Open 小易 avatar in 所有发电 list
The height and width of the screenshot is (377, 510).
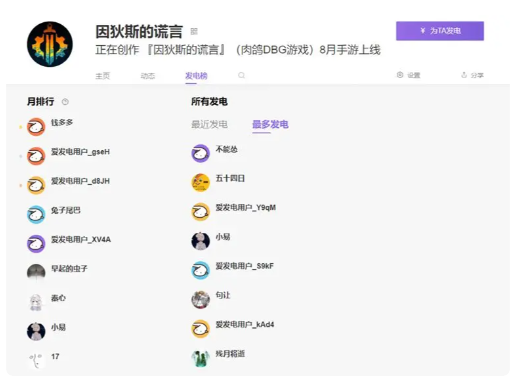201,241
